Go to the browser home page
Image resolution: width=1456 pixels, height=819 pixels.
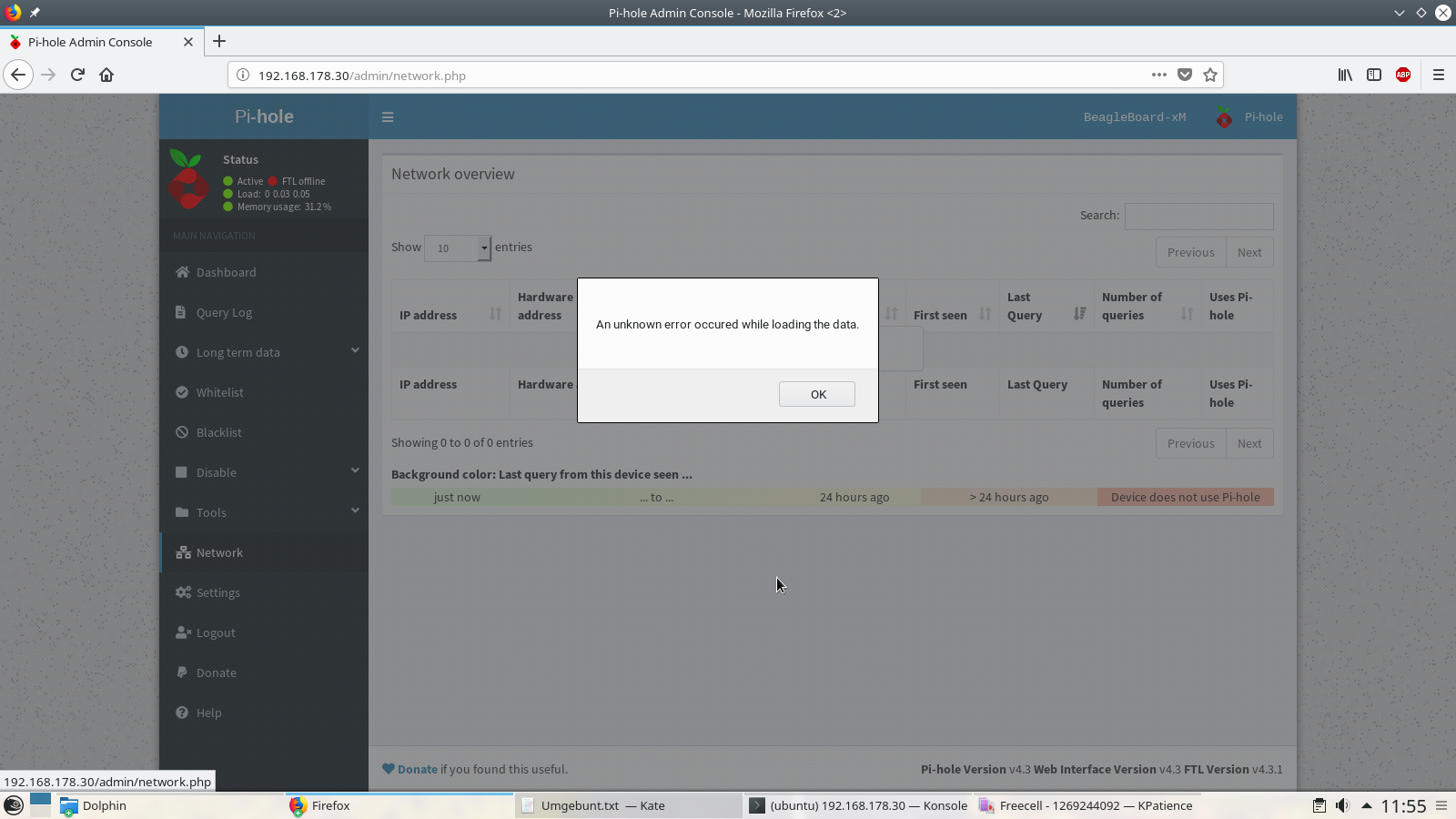(x=106, y=75)
